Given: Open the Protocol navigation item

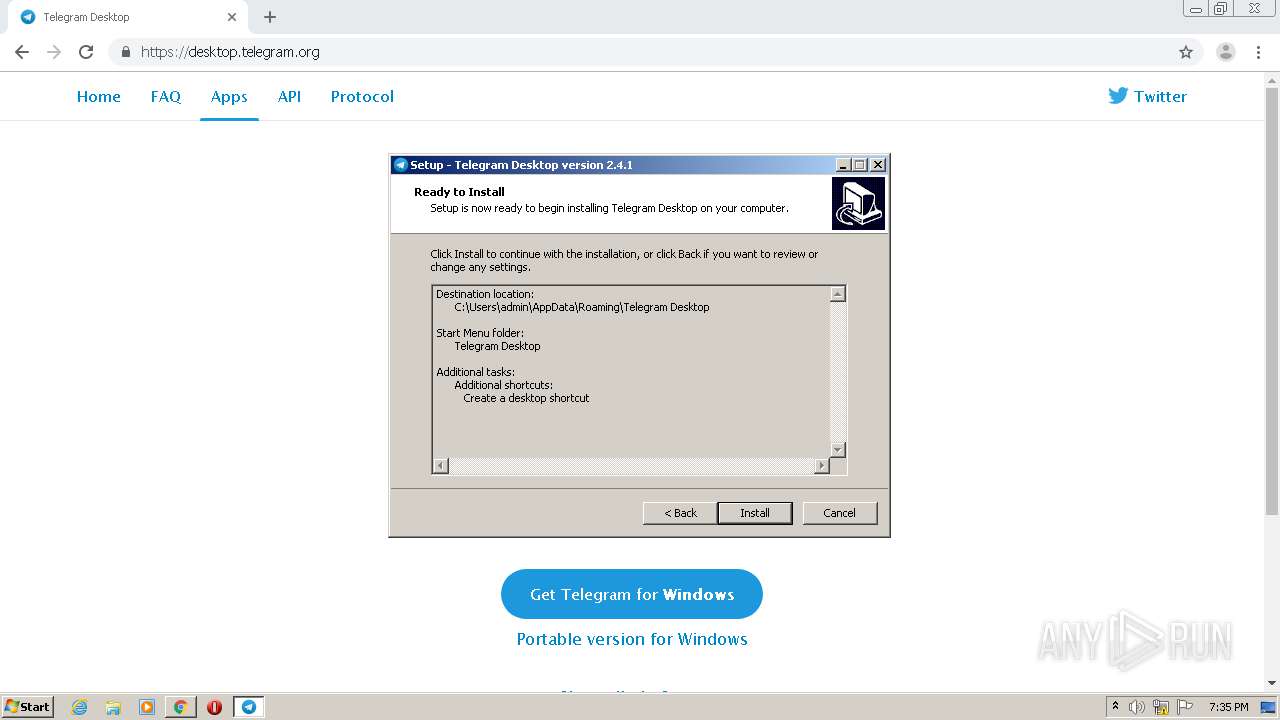Looking at the screenshot, I should click(362, 96).
